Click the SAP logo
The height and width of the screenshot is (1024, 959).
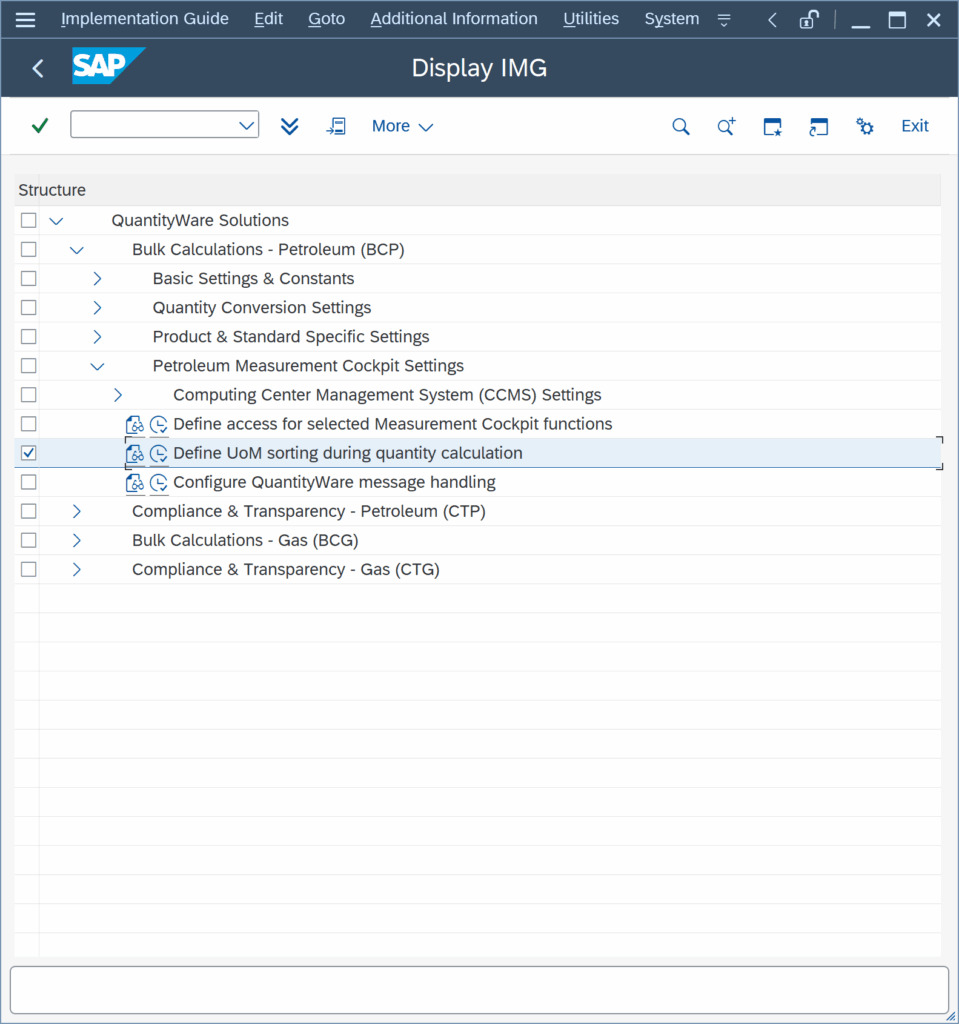click(x=108, y=66)
